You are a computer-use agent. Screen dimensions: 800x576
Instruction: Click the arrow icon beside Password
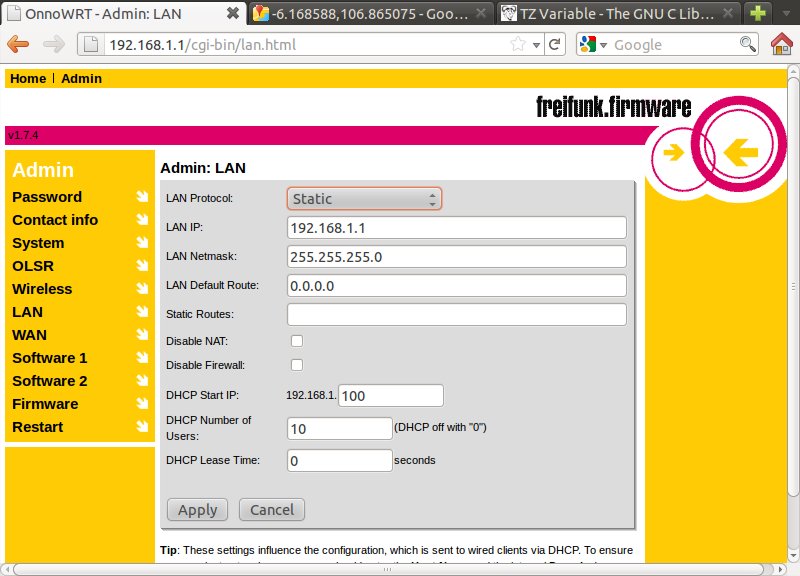(x=142, y=197)
